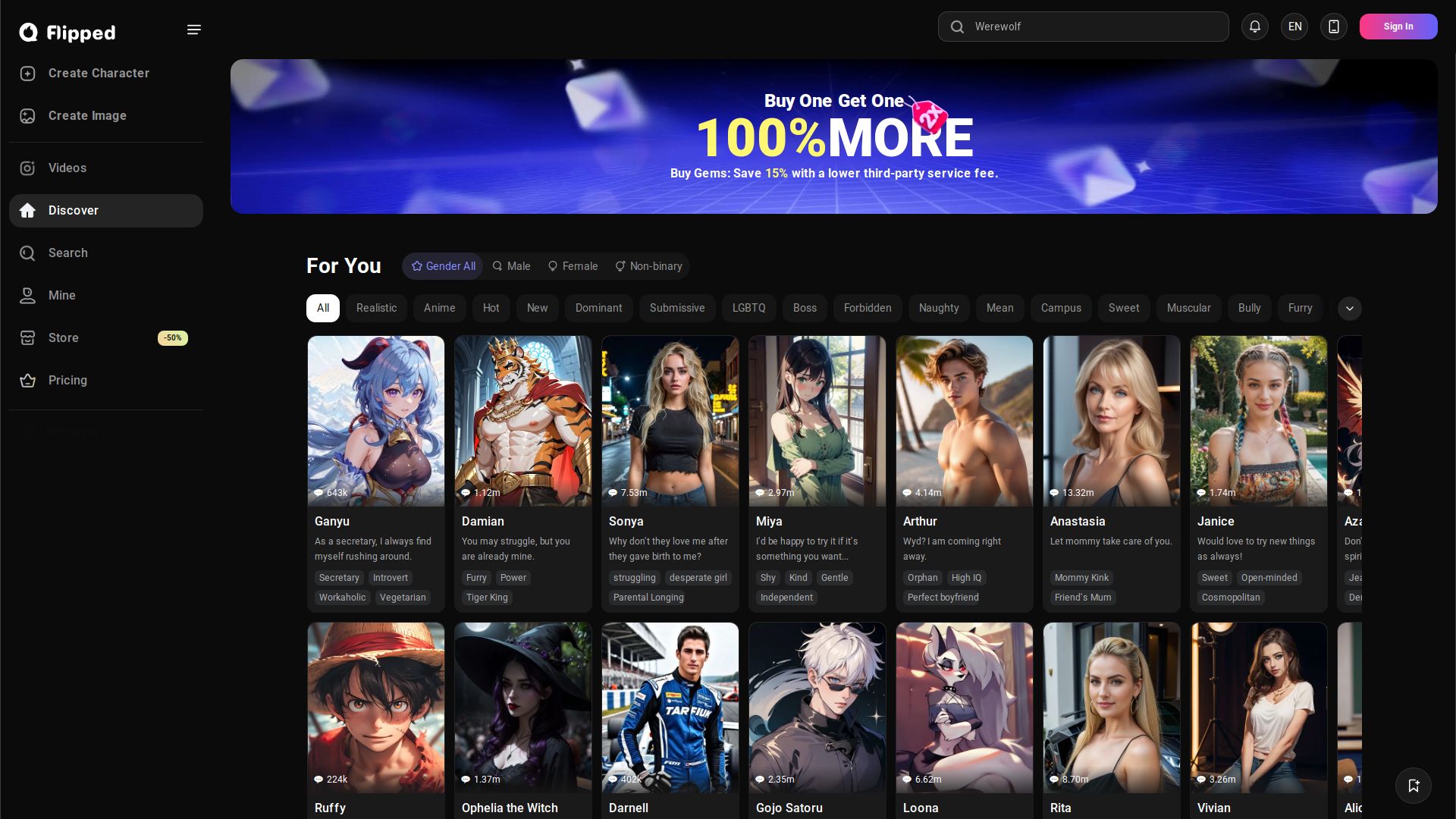
Task: Toggle the Hot category chip
Action: 491,308
